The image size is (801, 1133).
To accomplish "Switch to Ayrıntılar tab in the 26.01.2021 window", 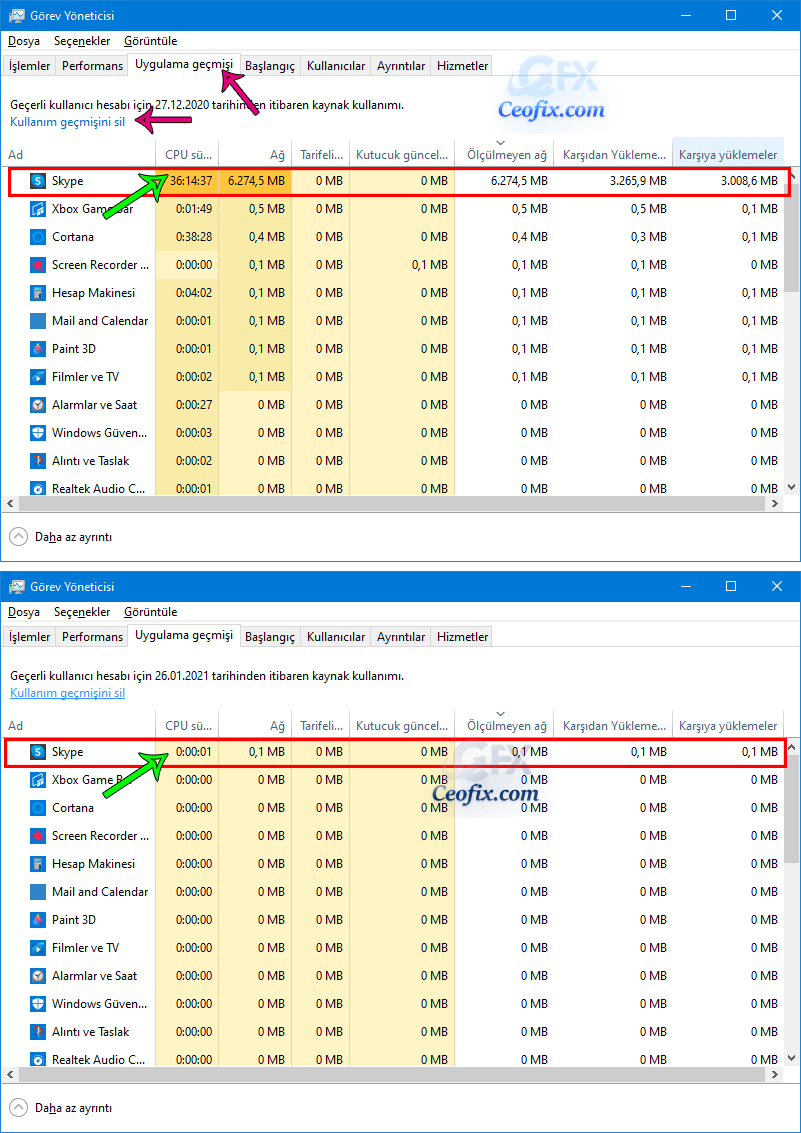I will (x=401, y=637).
